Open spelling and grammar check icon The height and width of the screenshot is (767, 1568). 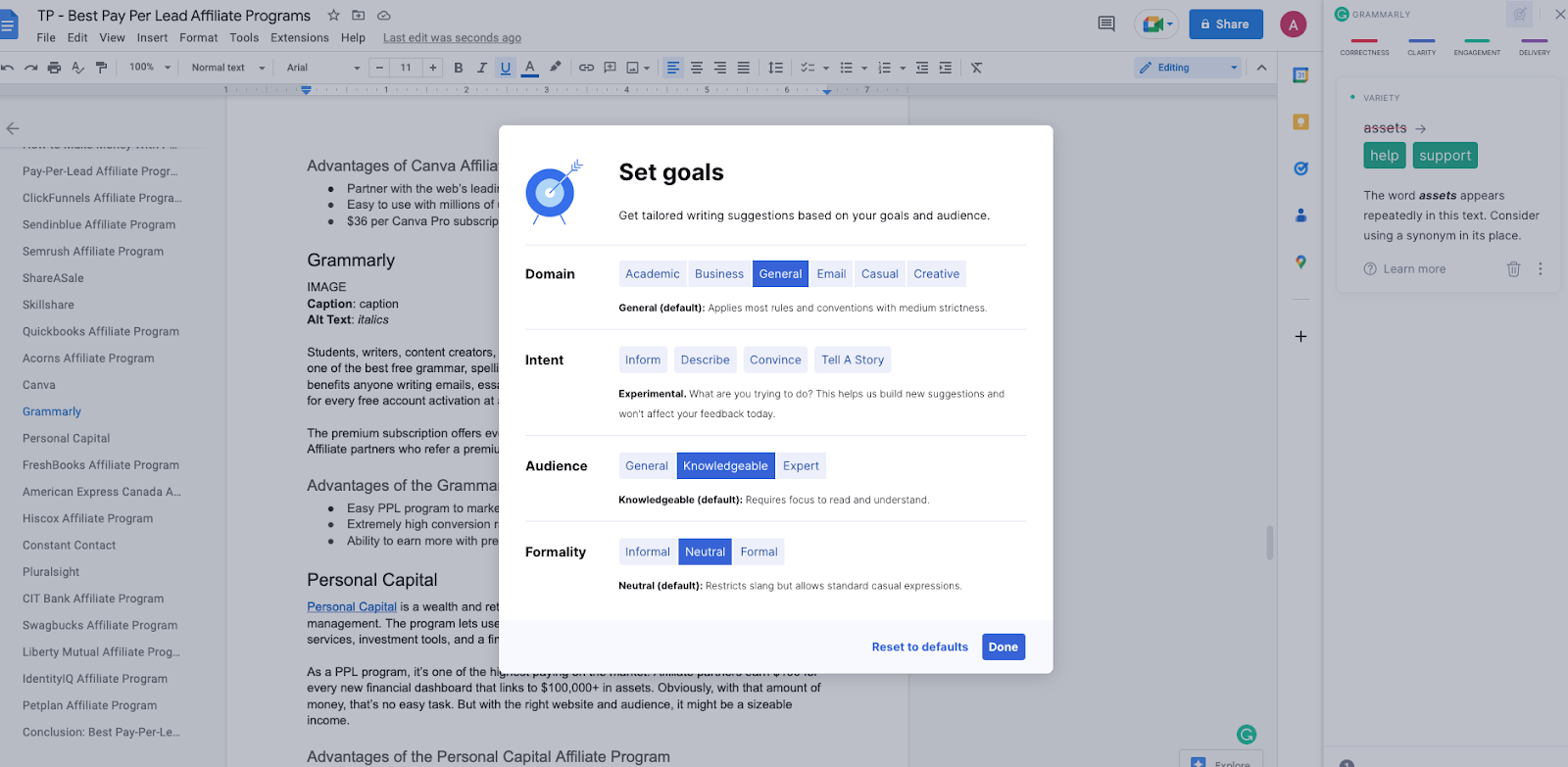point(77,68)
